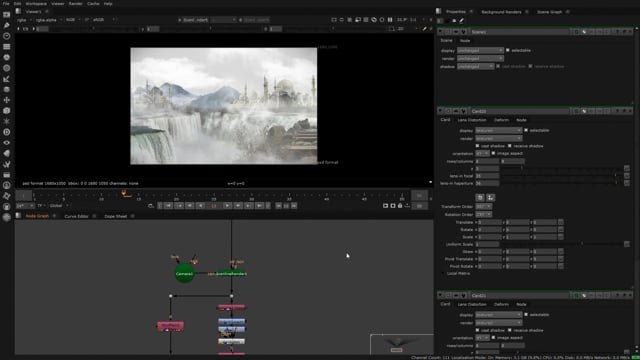Click the timeline lock icon
The height and width of the screenshot is (360, 640).
pos(400,206)
